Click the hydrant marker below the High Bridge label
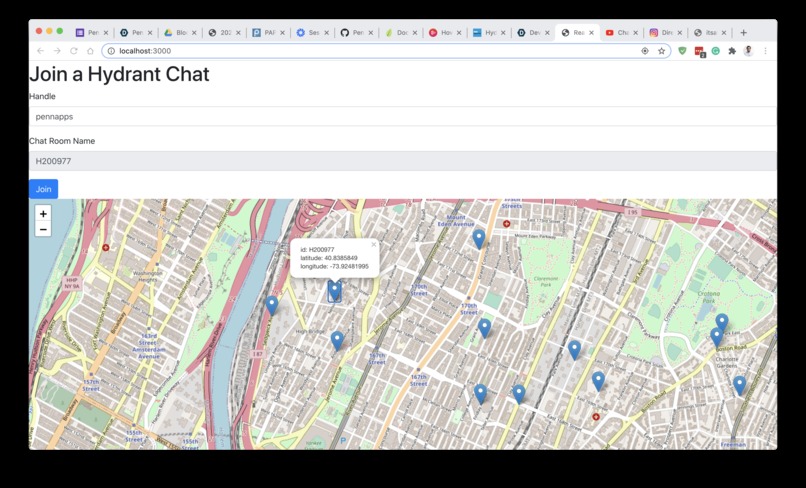 pos(337,341)
